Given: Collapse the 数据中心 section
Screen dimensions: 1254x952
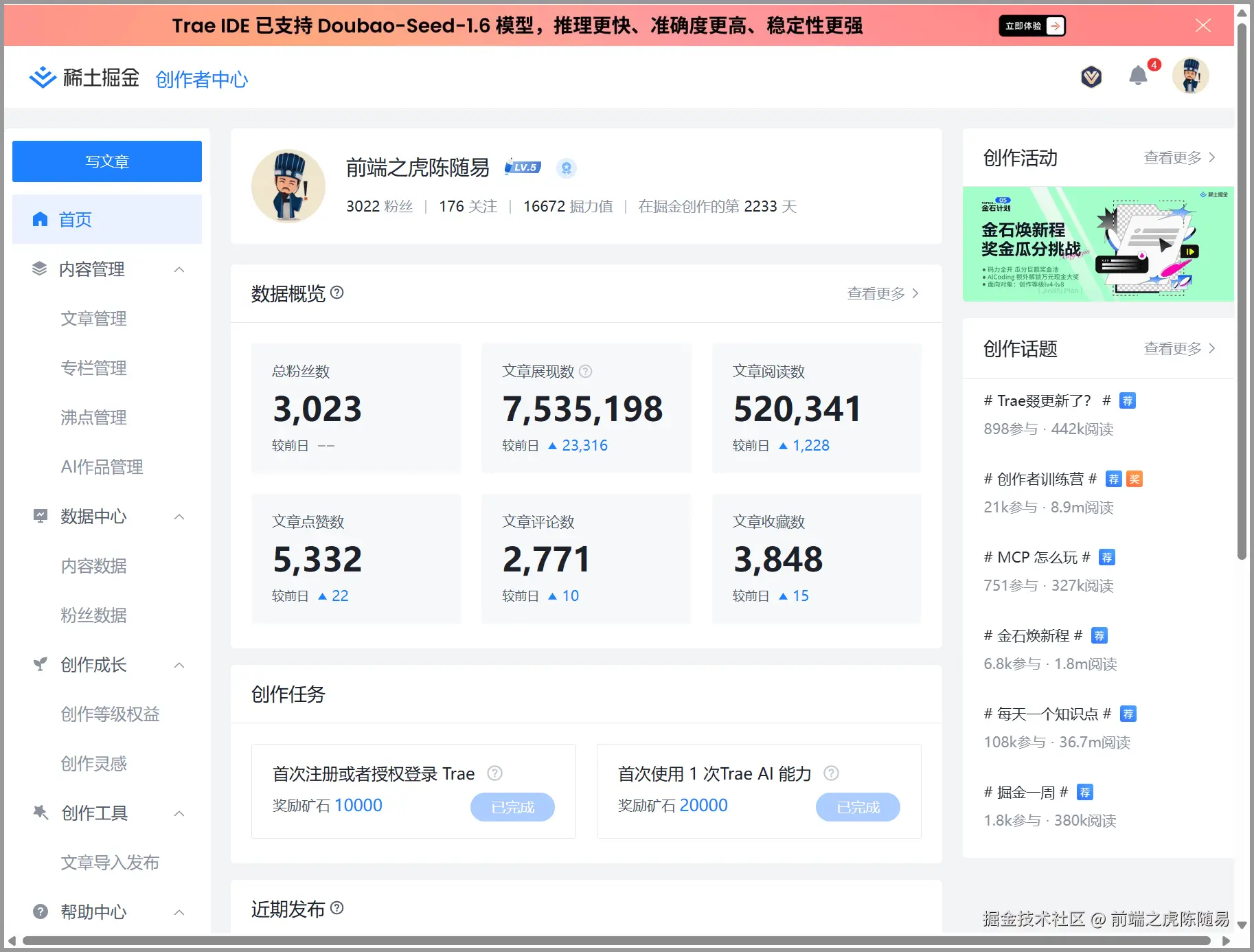Looking at the screenshot, I should point(179,517).
